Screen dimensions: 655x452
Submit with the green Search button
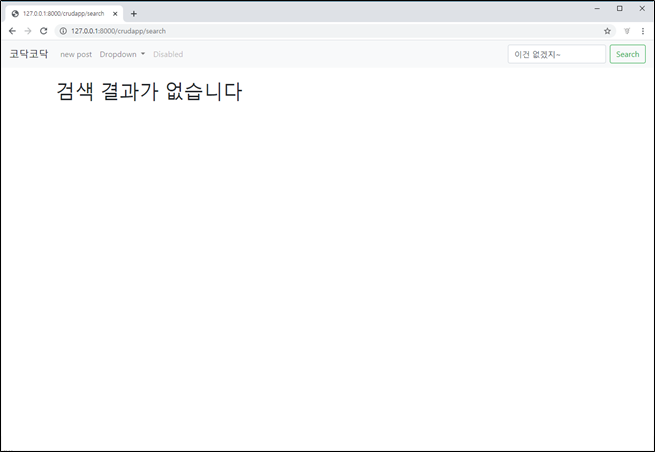tap(627, 54)
